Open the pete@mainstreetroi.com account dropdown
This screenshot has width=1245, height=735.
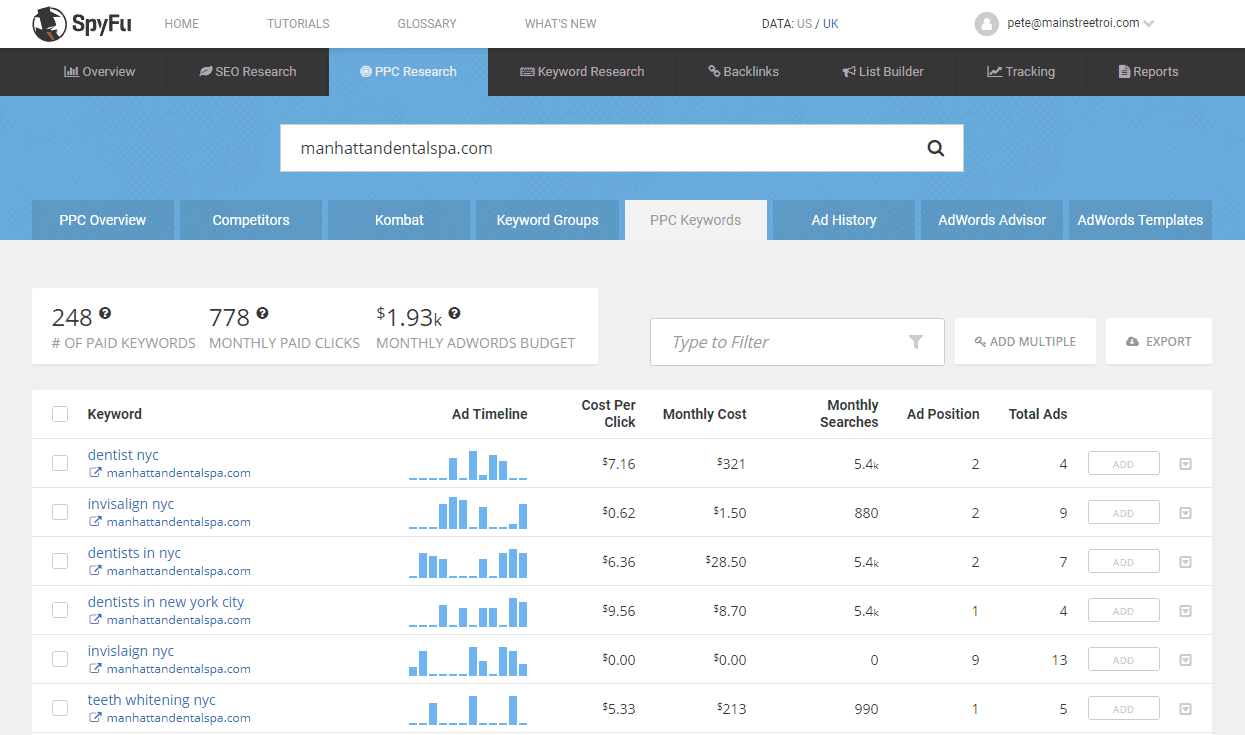click(x=1080, y=23)
